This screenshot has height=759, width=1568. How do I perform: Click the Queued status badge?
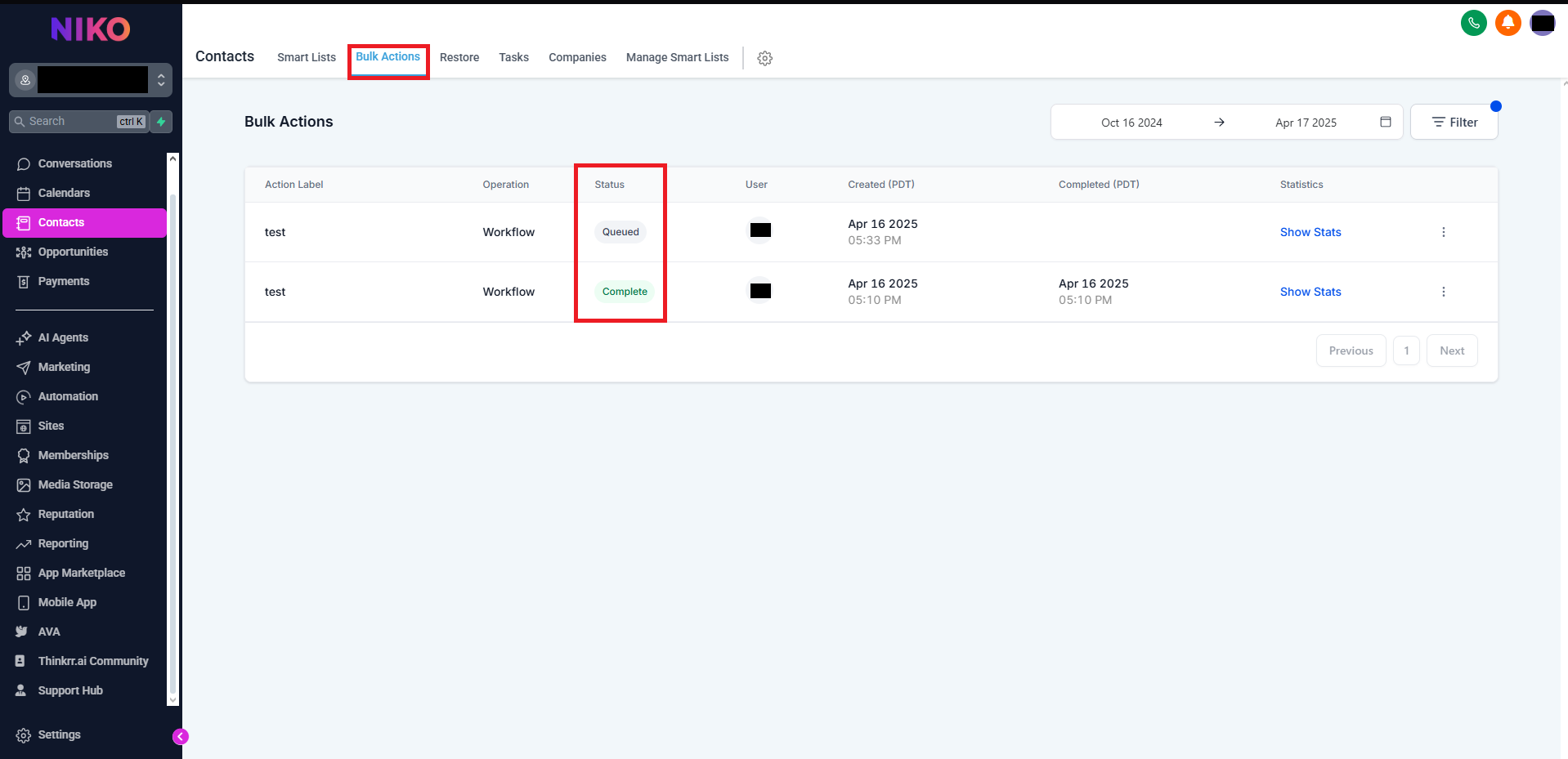[620, 232]
